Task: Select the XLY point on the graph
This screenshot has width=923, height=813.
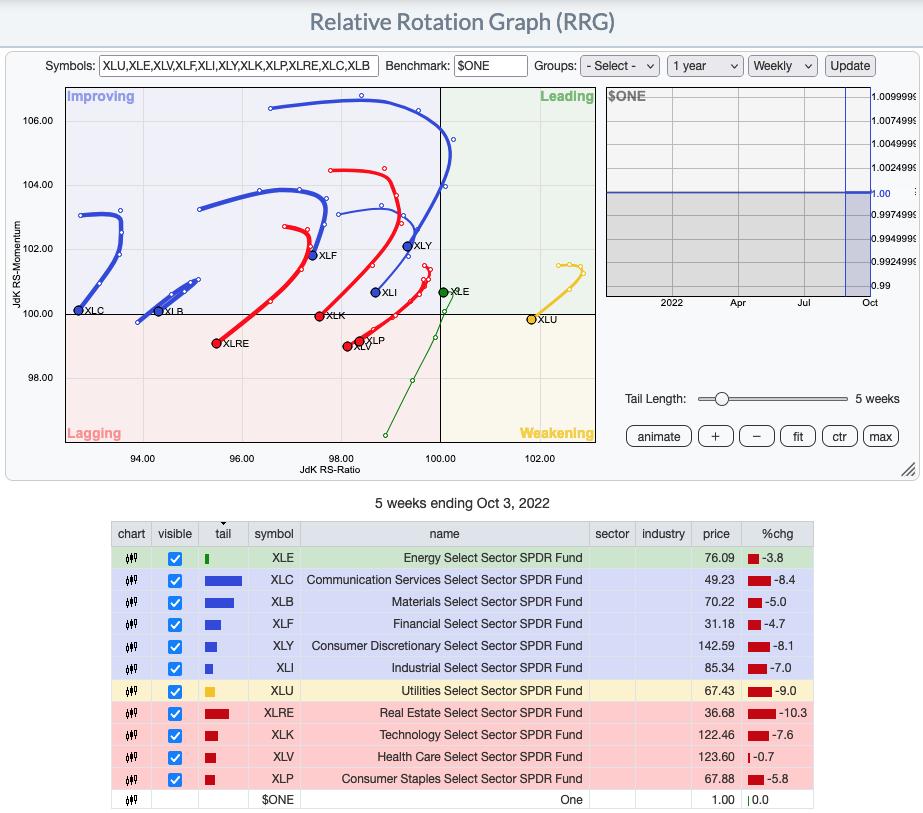Action: coord(407,246)
